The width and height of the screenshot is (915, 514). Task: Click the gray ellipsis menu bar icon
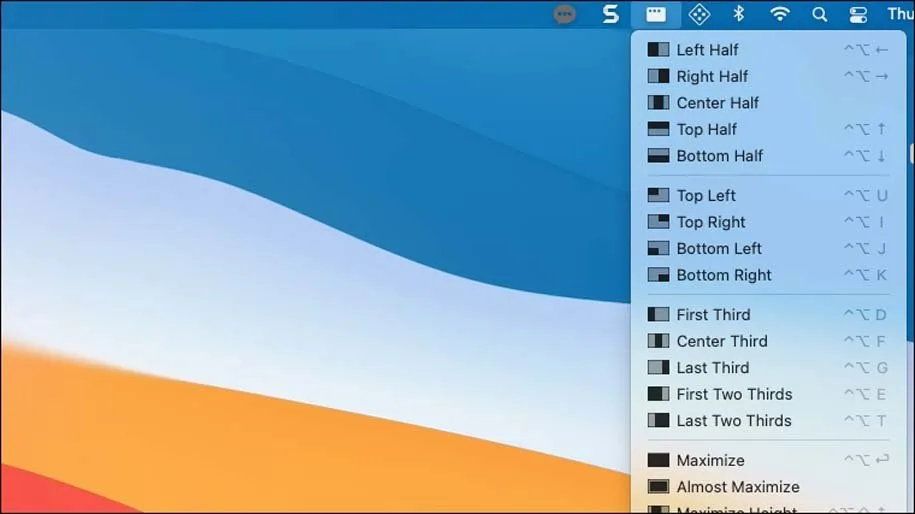[x=565, y=14]
